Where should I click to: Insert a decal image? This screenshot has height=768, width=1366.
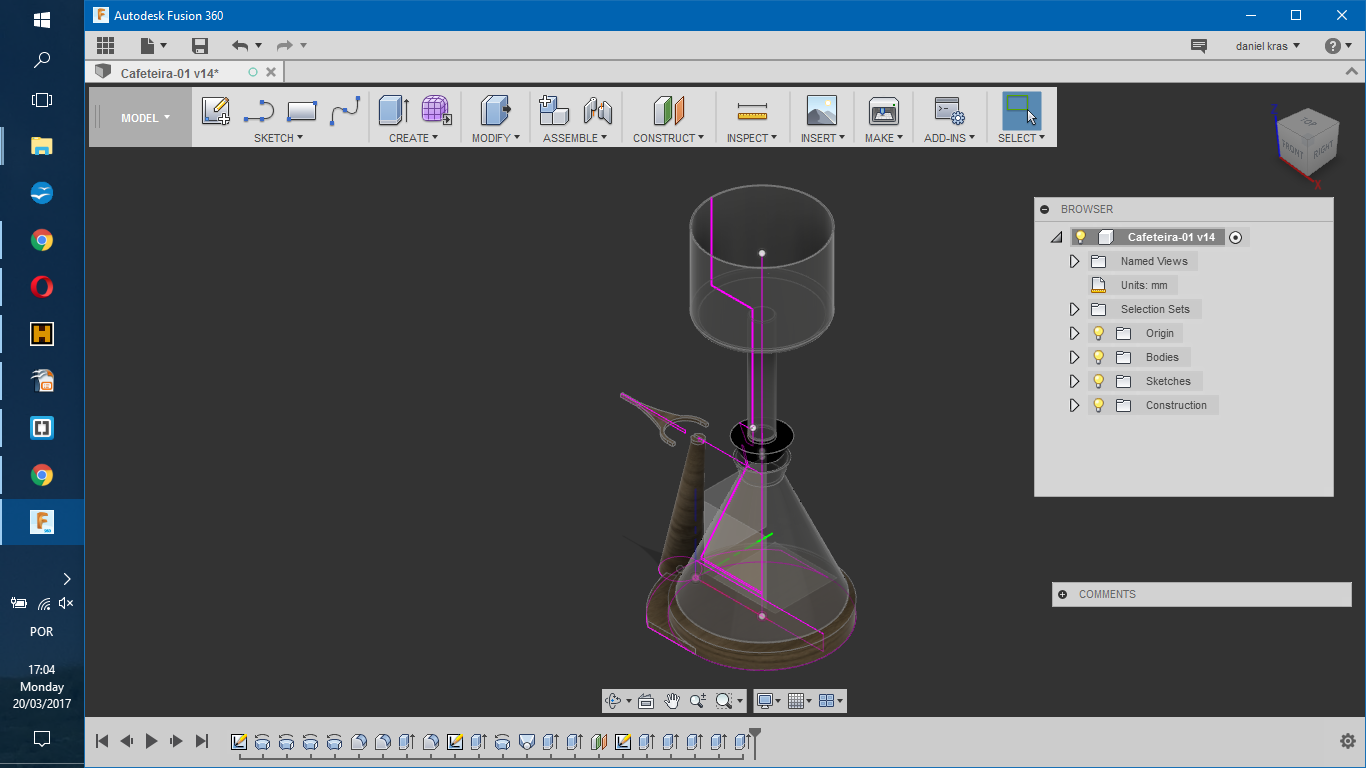pyautogui.click(x=821, y=110)
